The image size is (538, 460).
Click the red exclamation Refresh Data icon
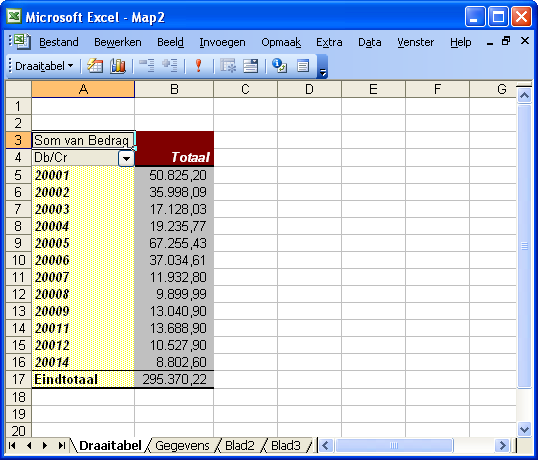[198, 66]
